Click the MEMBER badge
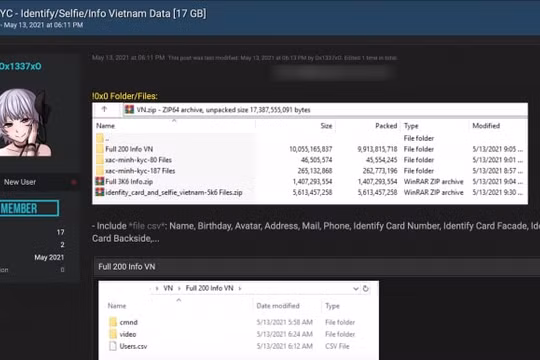540x360 pixels. pyautogui.click(x=29, y=208)
